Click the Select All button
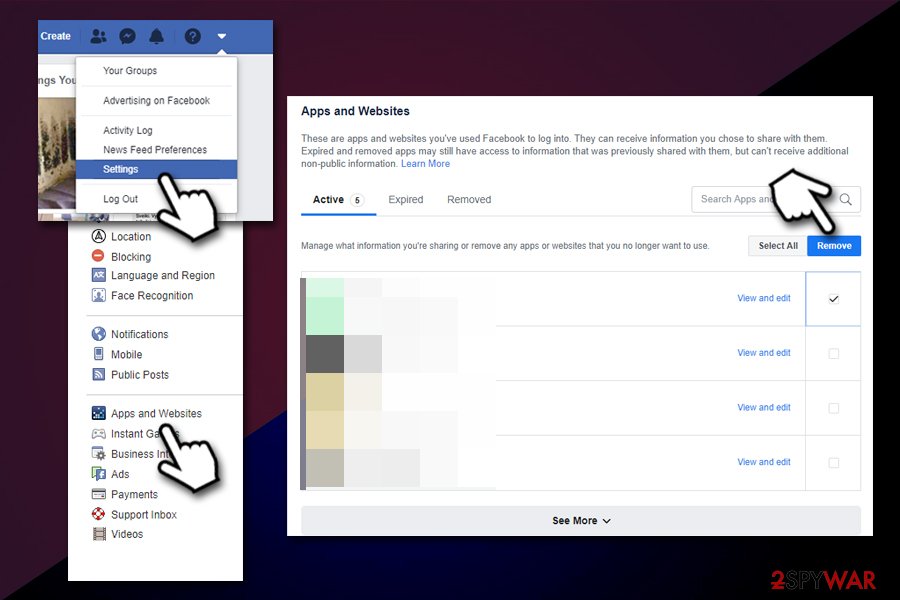The height and width of the screenshot is (600, 900). coord(778,246)
